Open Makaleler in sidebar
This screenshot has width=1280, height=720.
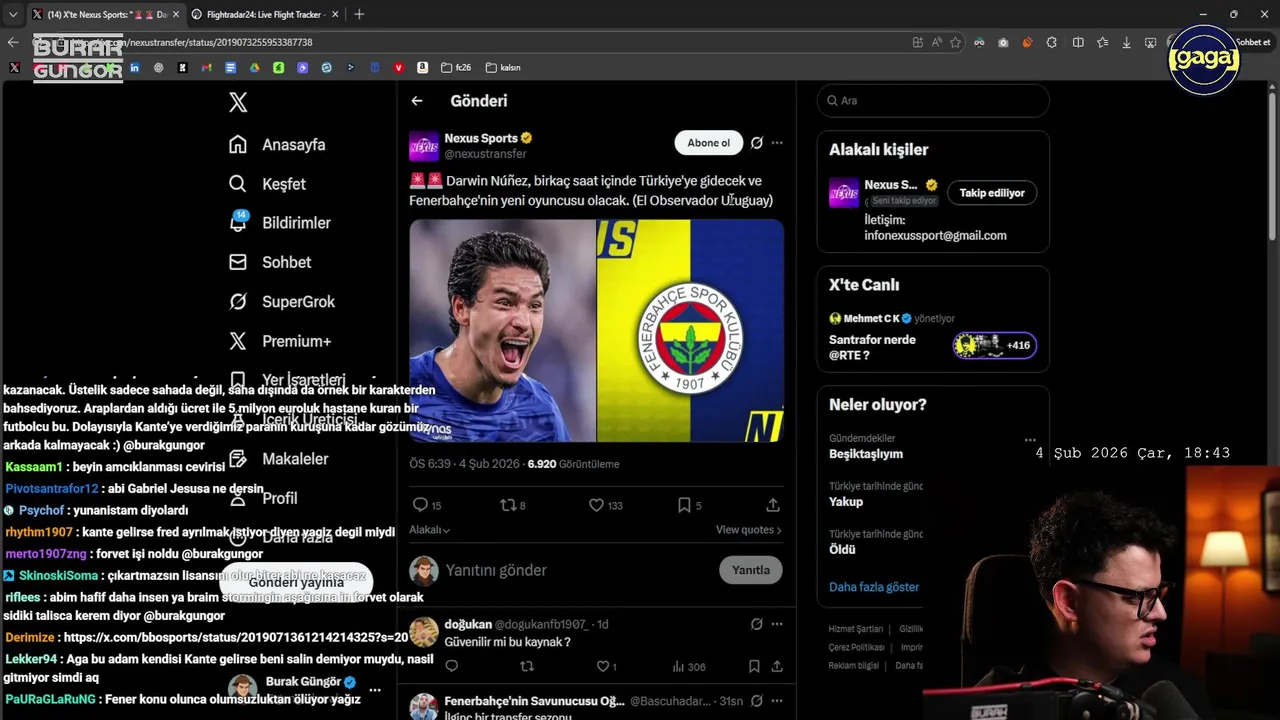(278, 459)
